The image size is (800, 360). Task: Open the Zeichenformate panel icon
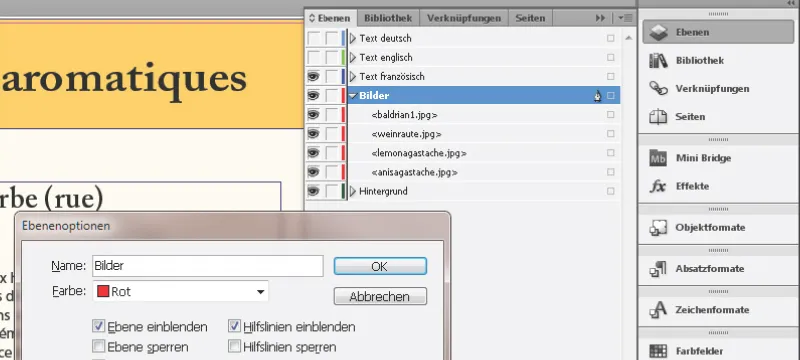(658, 310)
